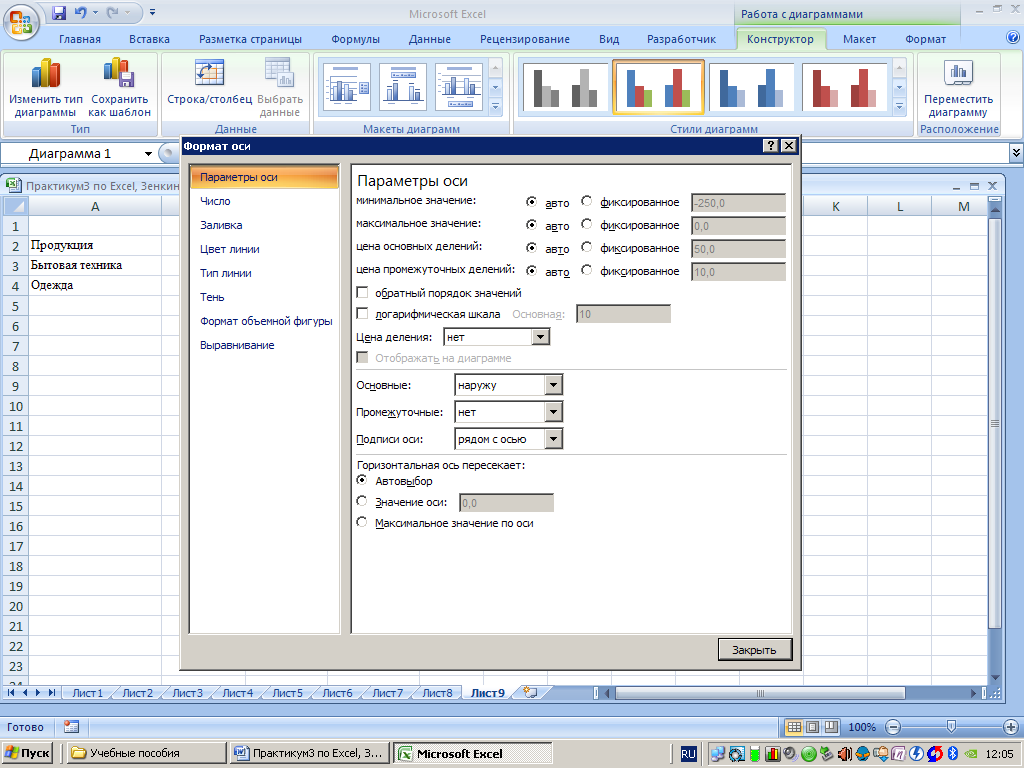Select Максимальное значение по оси radio
The width and height of the screenshot is (1024, 768).
[362, 522]
